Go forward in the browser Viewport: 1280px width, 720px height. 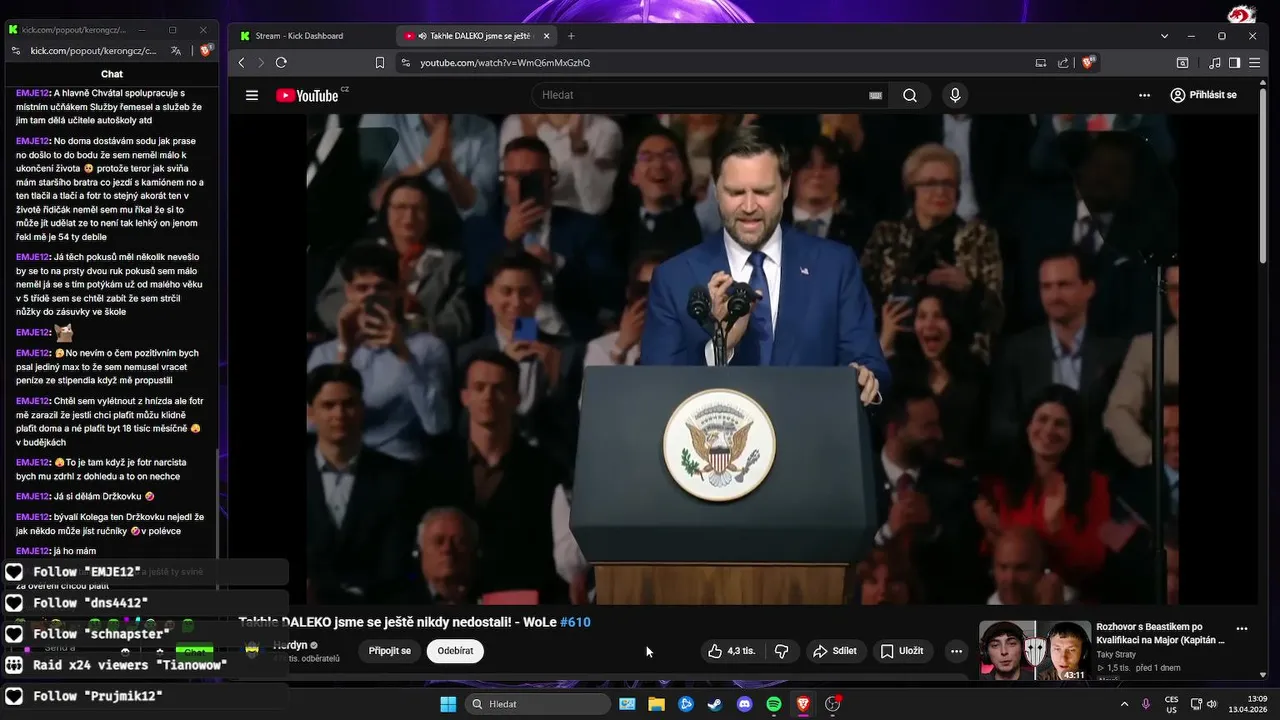pos(261,62)
